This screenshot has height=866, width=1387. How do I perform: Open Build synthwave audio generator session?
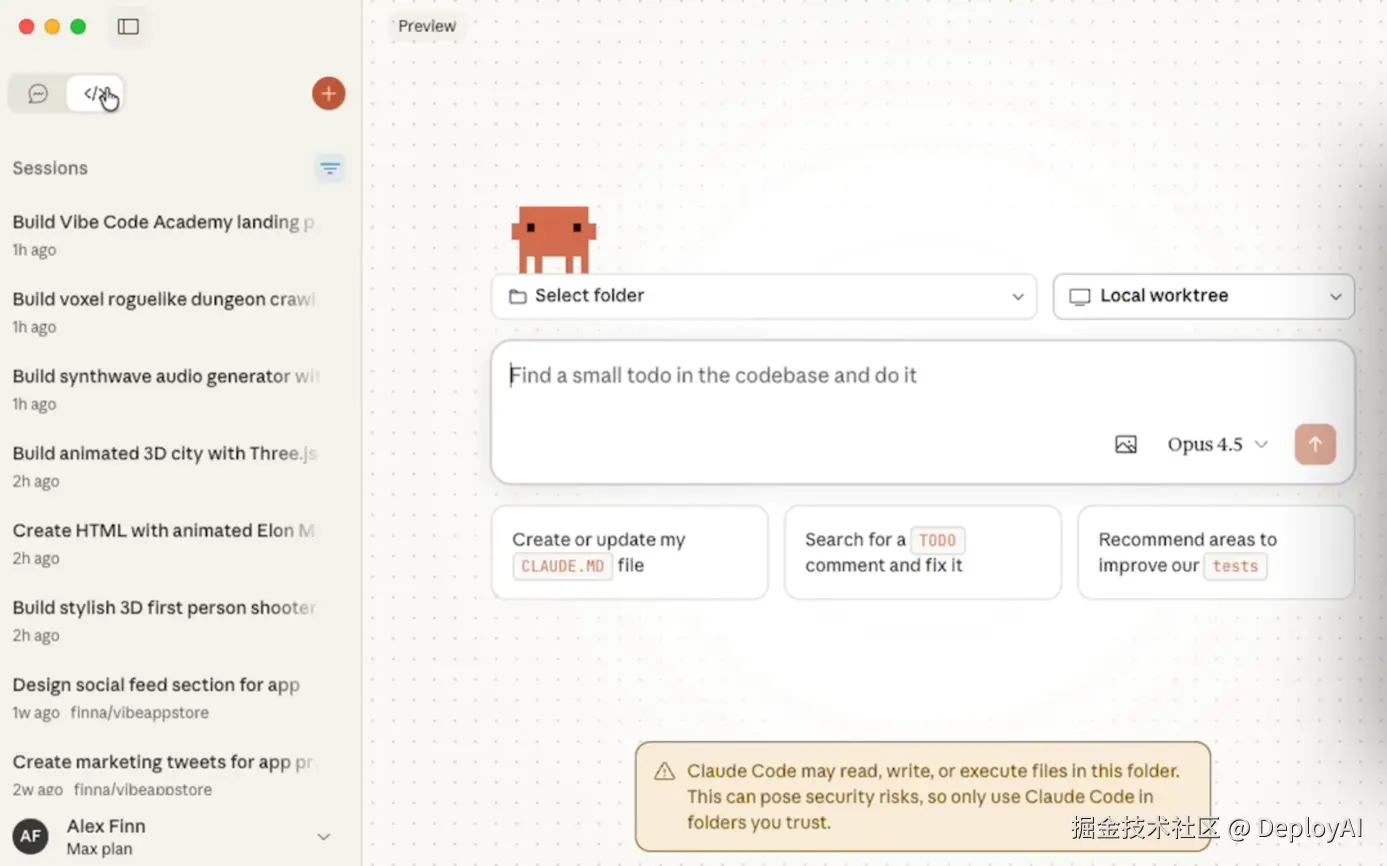(x=164, y=389)
